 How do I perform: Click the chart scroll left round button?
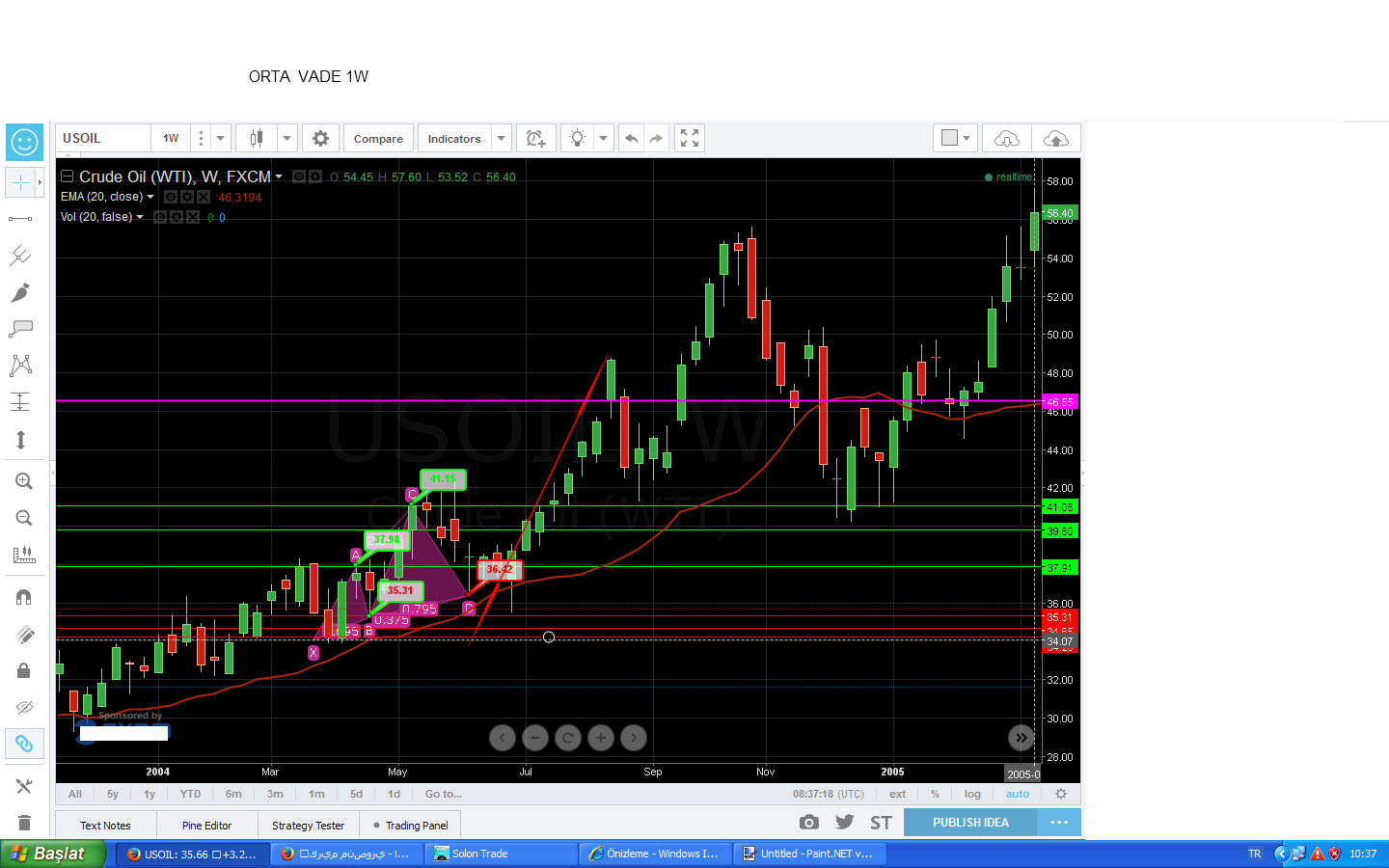click(x=503, y=738)
